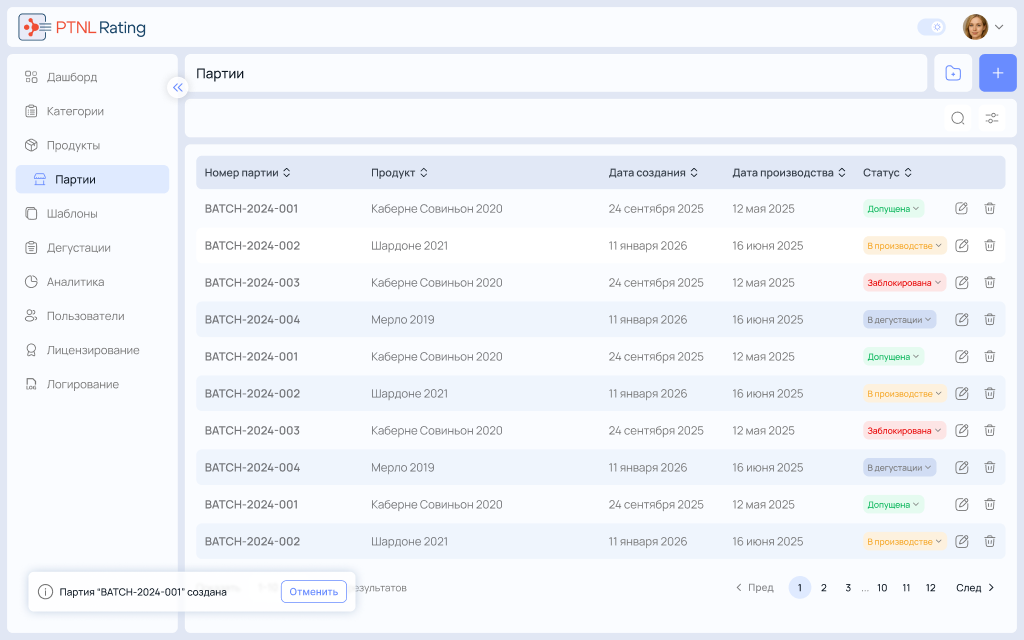Click the Шаблоны icon in the sidebar
This screenshot has width=1024, height=640.
[x=31, y=214]
